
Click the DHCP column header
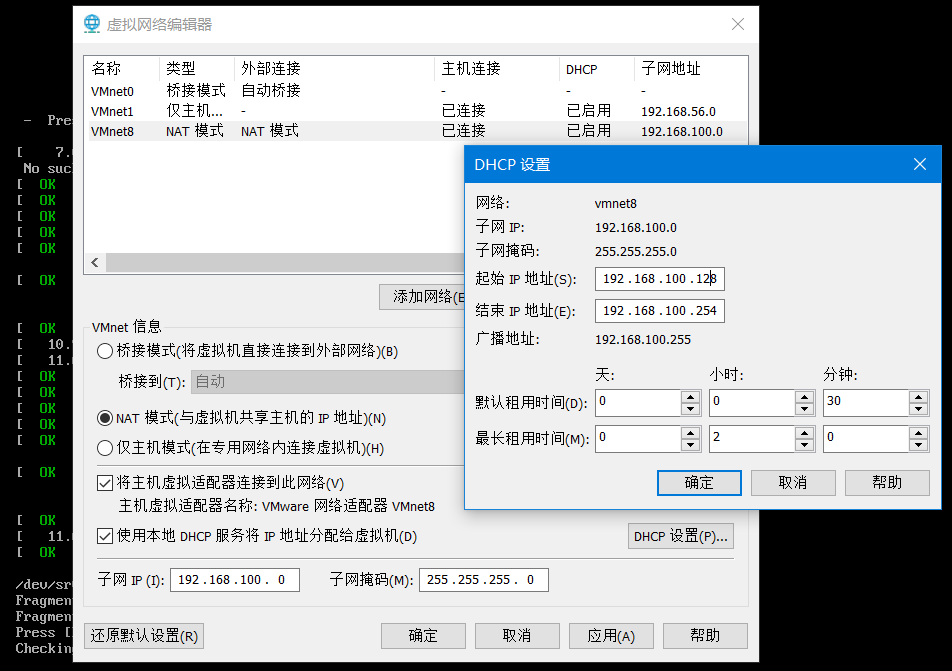597,69
